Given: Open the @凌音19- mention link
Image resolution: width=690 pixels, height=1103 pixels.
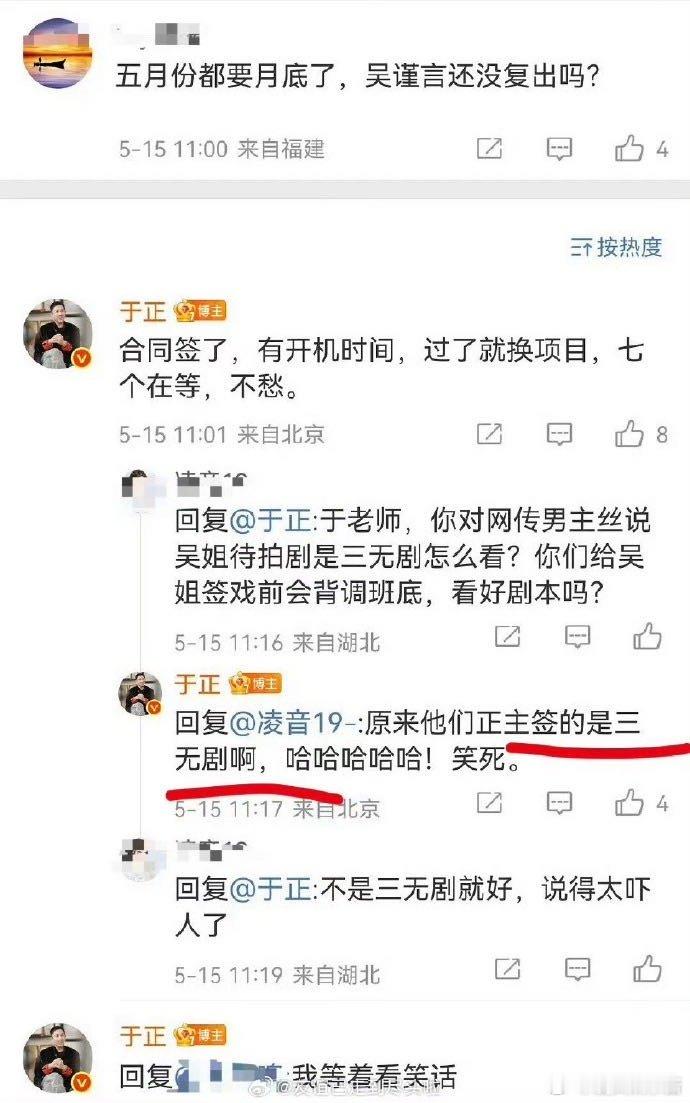Looking at the screenshot, I should 295,722.
